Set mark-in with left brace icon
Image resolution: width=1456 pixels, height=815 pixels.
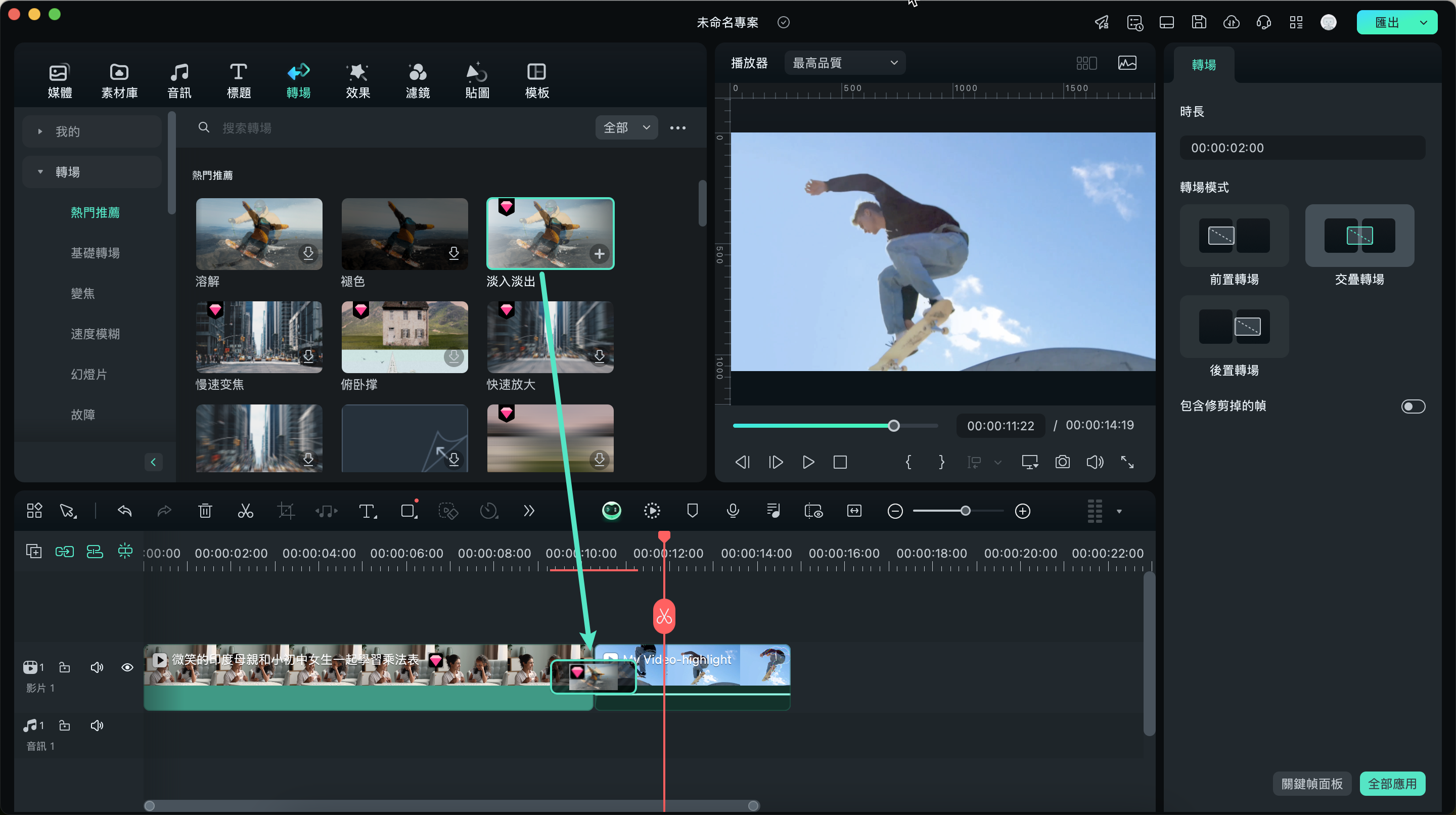pyautogui.click(x=908, y=462)
